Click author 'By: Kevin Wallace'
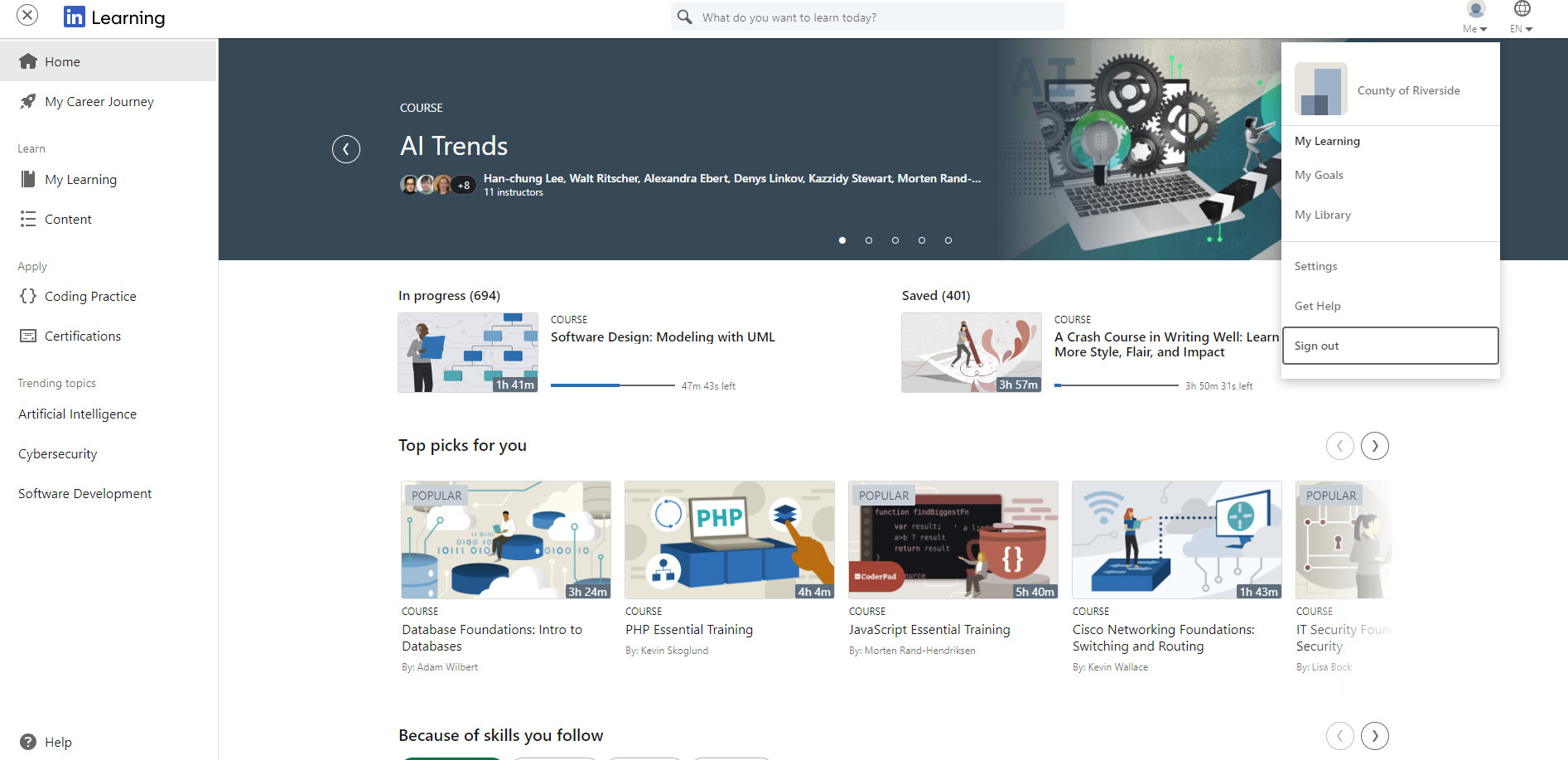This screenshot has height=760, width=1568. pos(1110,667)
